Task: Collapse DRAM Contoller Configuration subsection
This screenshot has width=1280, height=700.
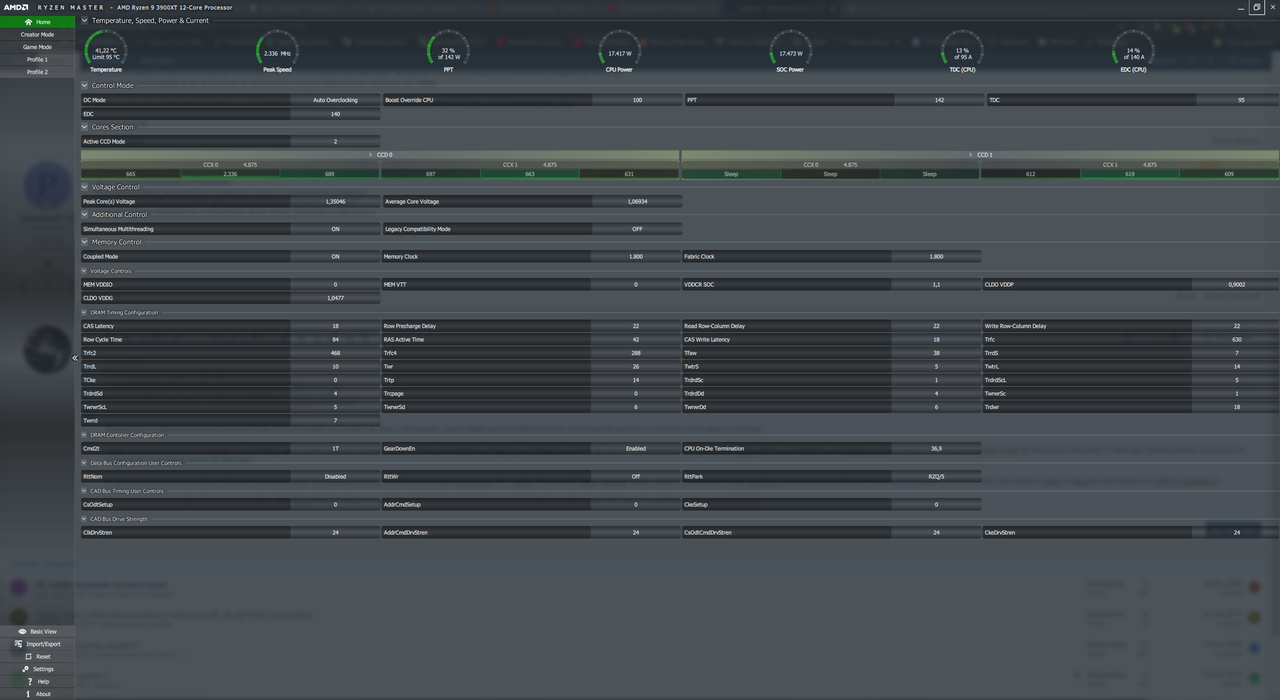Action: click(x=84, y=435)
